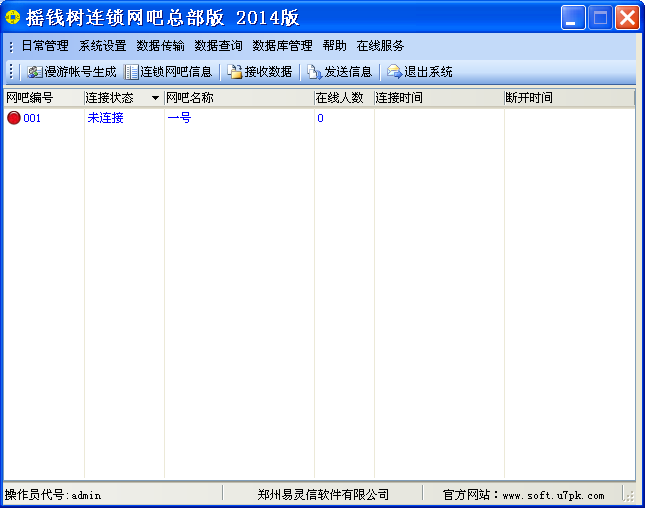Click the 断开时间 column header
The image size is (645, 508).
click(570, 98)
